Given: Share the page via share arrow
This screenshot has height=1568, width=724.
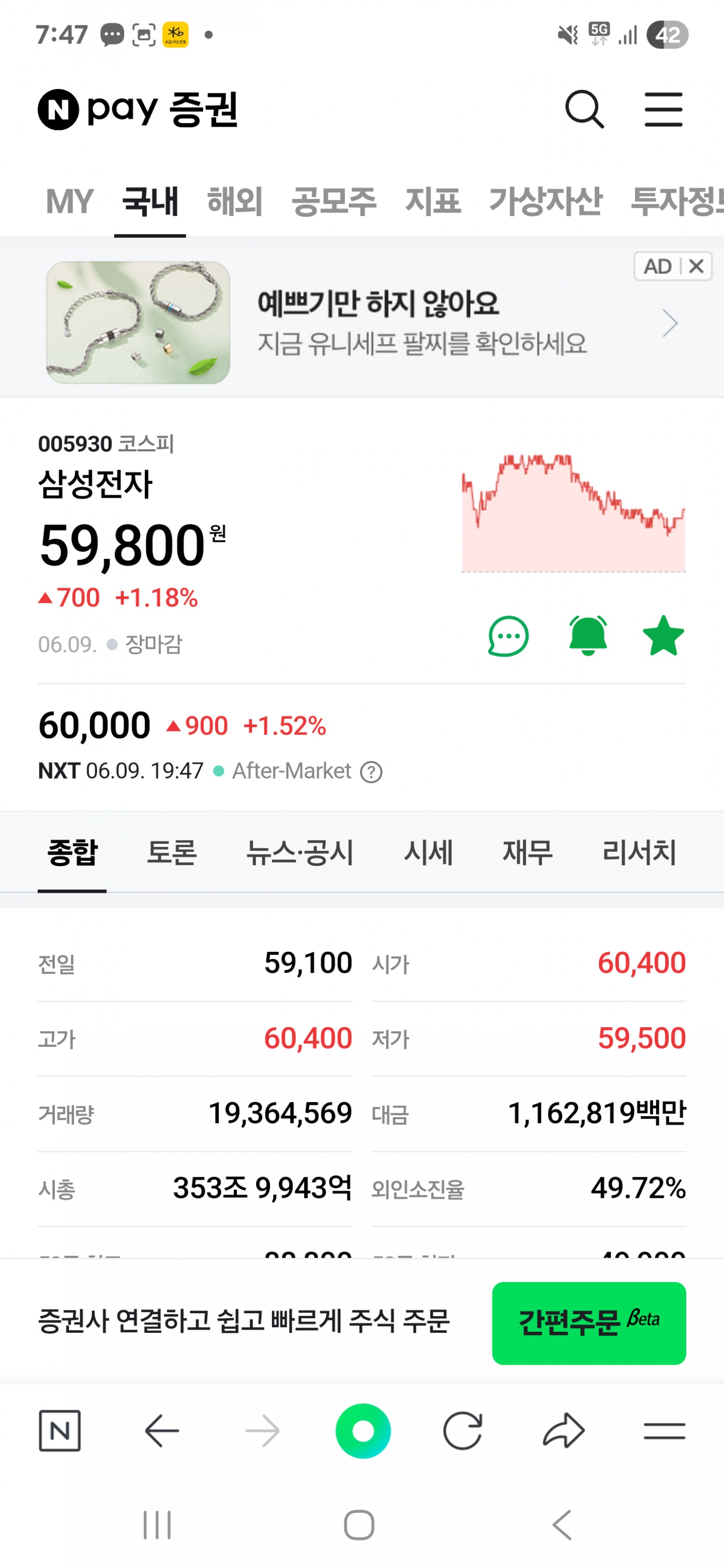Looking at the screenshot, I should click(x=563, y=1430).
